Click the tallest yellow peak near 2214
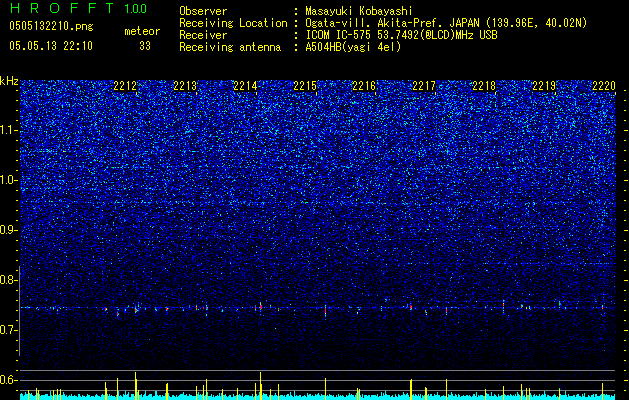This screenshot has width=629, height=400. coord(260,385)
